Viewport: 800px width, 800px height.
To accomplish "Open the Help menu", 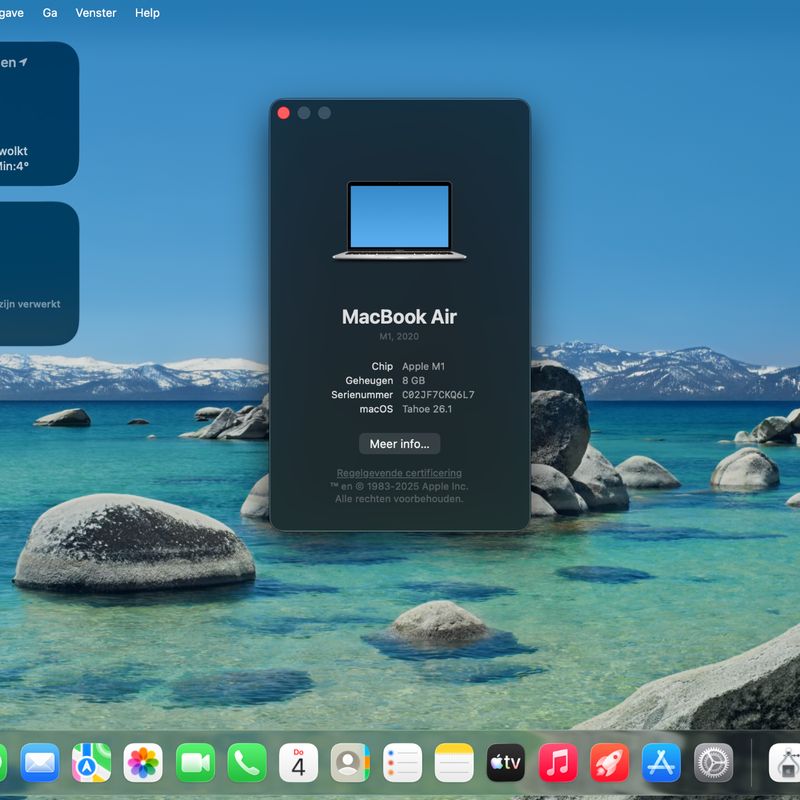I will [147, 13].
